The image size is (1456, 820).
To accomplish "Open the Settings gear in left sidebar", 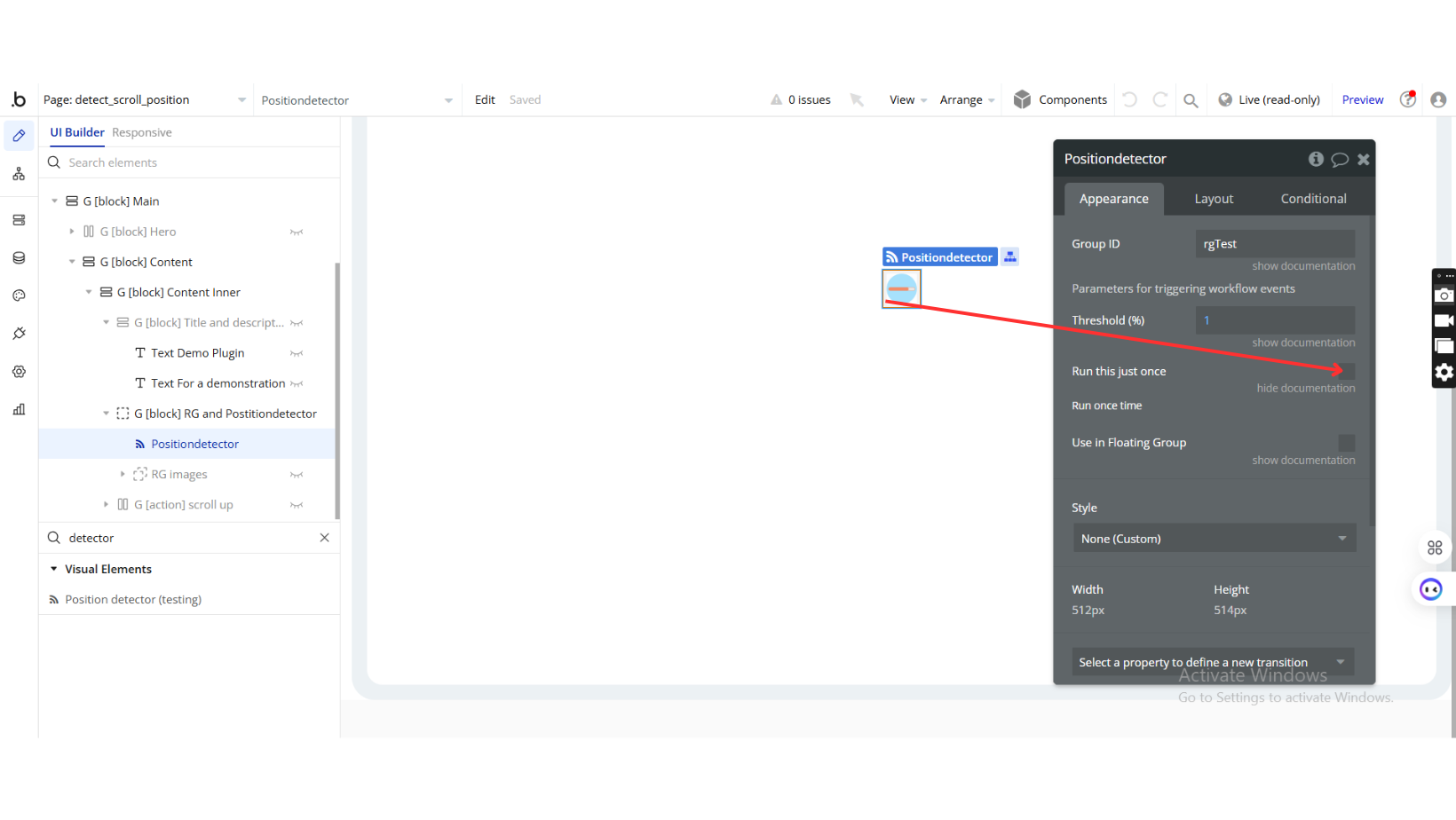I will [19, 372].
